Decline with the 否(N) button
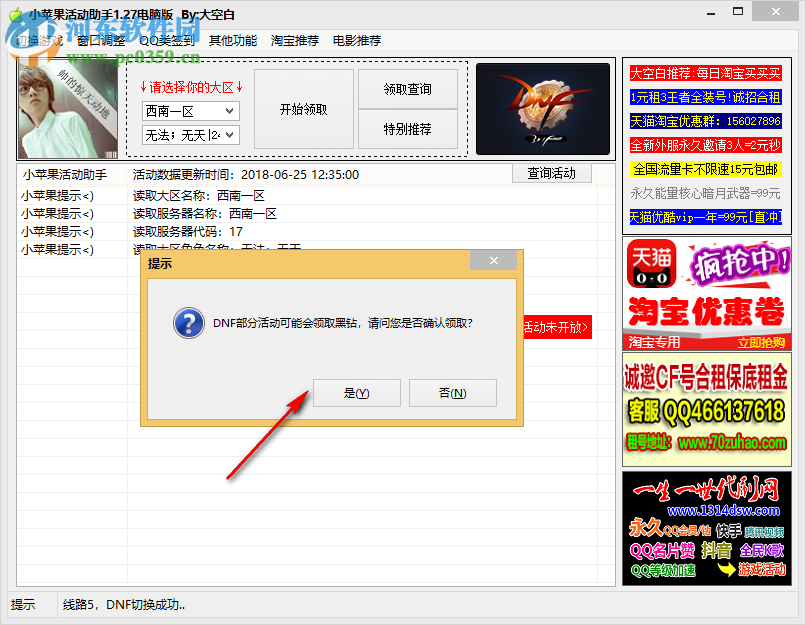Viewport: 806px width, 625px height. coord(453,393)
